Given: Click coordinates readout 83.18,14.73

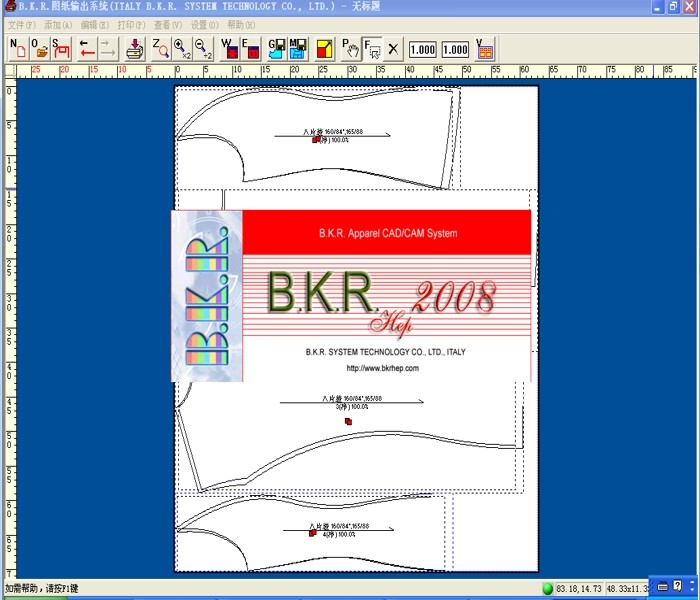Looking at the screenshot, I should coord(579,588).
